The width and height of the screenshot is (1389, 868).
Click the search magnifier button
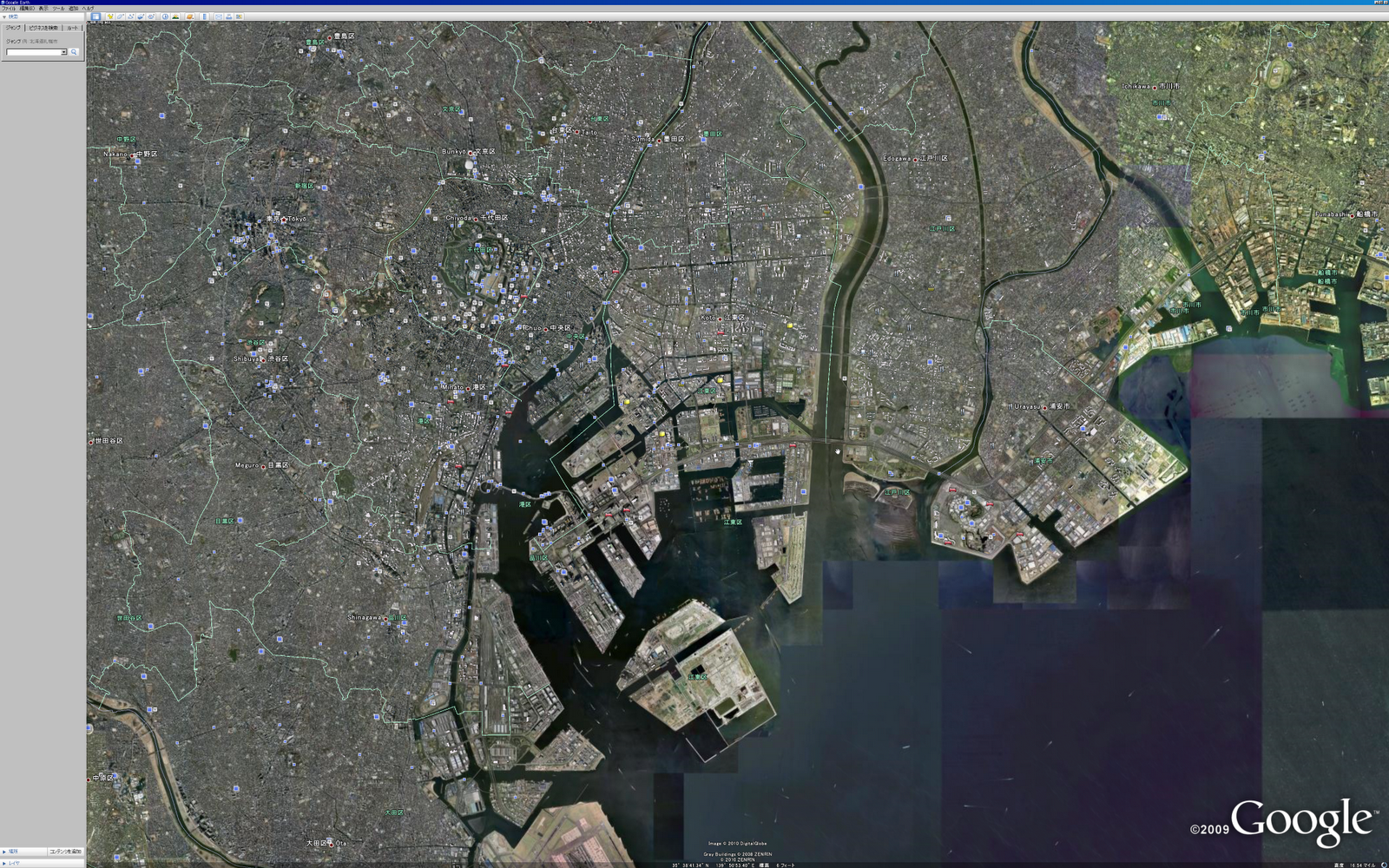pos(74,52)
